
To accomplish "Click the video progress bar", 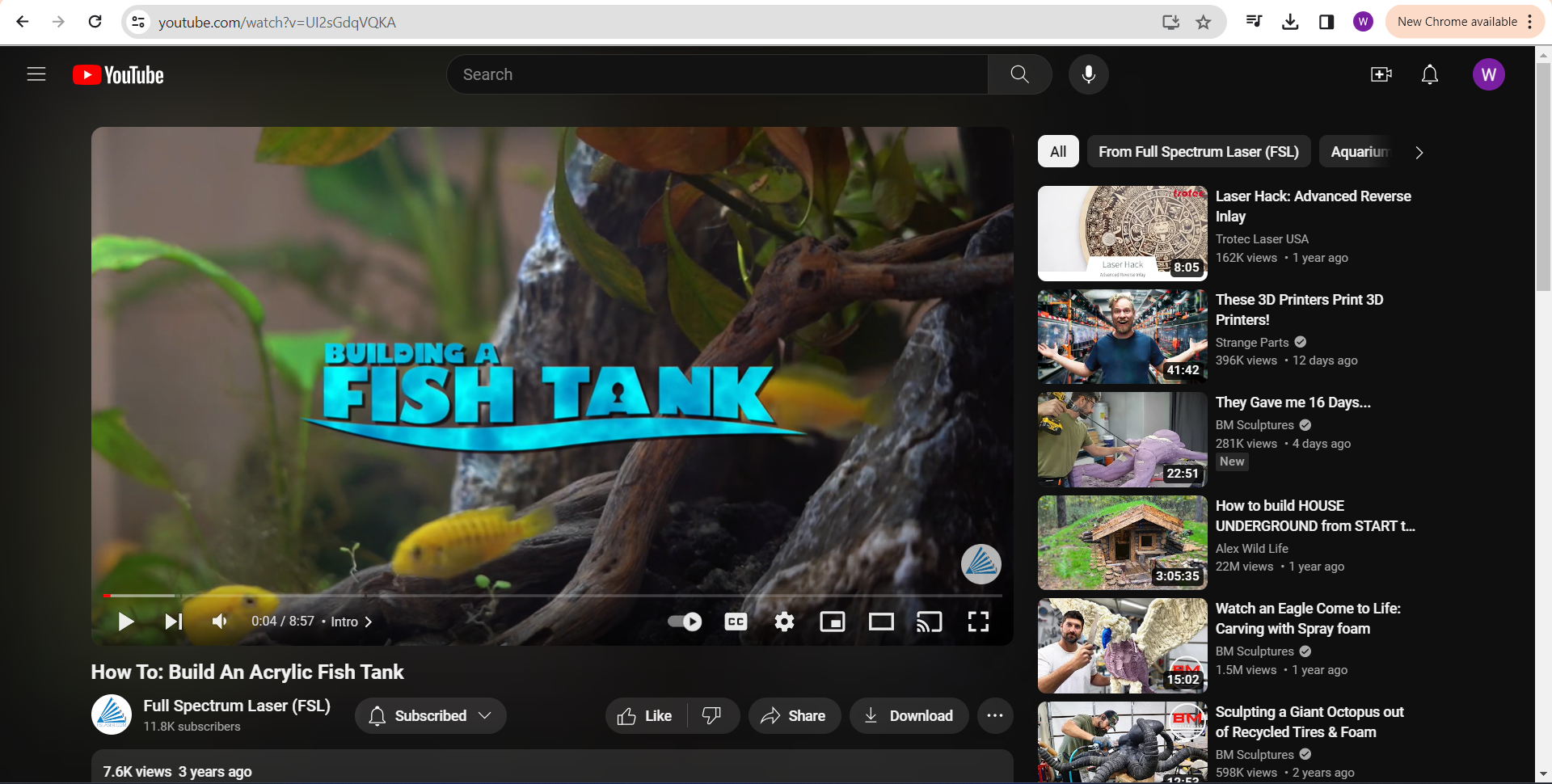I will click(x=550, y=596).
